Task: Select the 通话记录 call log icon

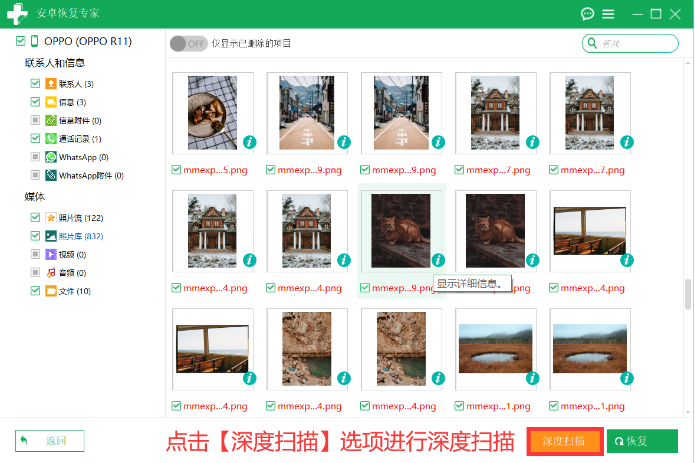Action: tap(51, 139)
